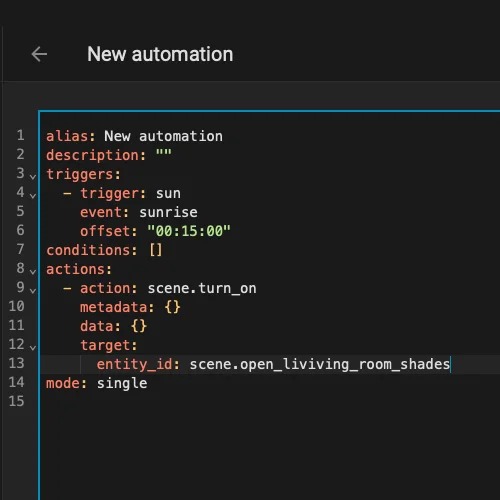The height and width of the screenshot is (500, 500).
Task: Go back using the left arrow icon
Action: pos(39,54)
